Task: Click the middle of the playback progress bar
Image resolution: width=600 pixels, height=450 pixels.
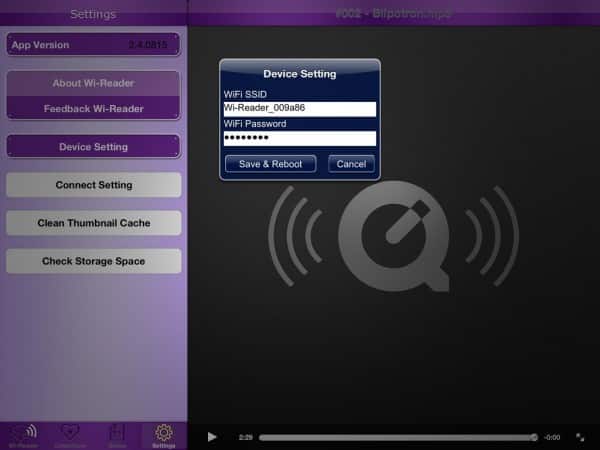Action: [x=396, y=437]
